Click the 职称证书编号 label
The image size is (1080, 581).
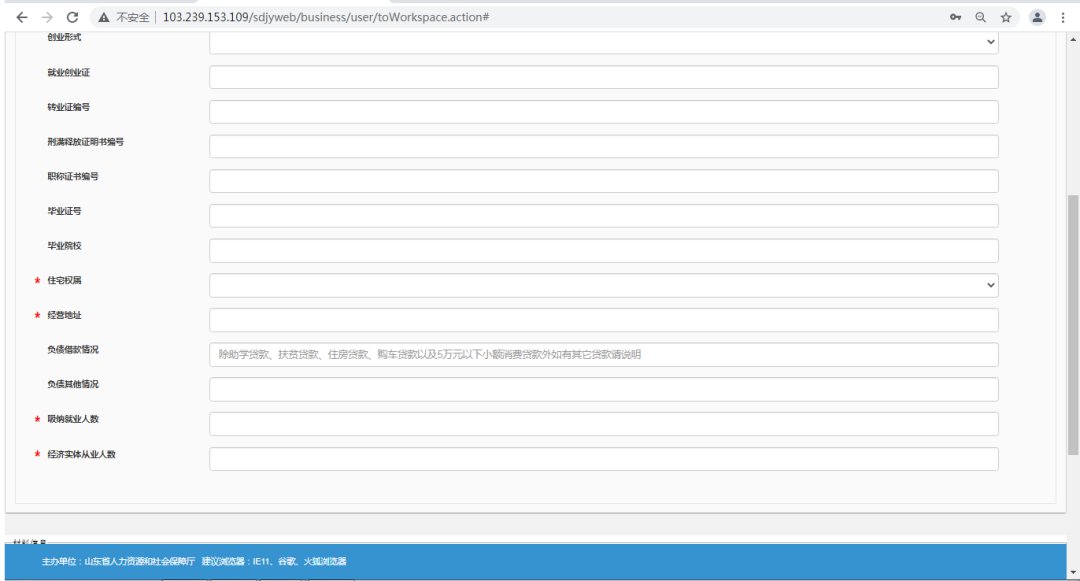[x=73, y=176]
